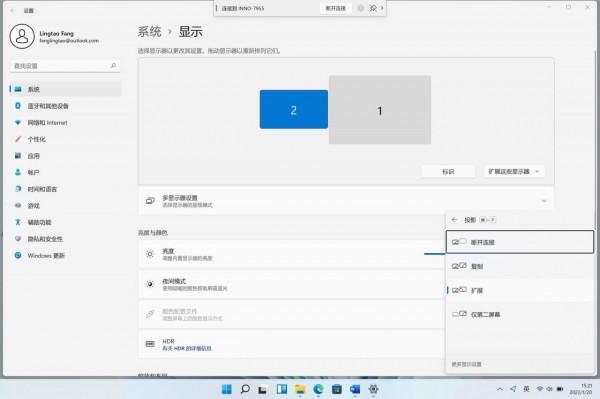Click the 颜色配置文件 color profile row
This screenshot has width=600, height=399.
tap(292, 314)
